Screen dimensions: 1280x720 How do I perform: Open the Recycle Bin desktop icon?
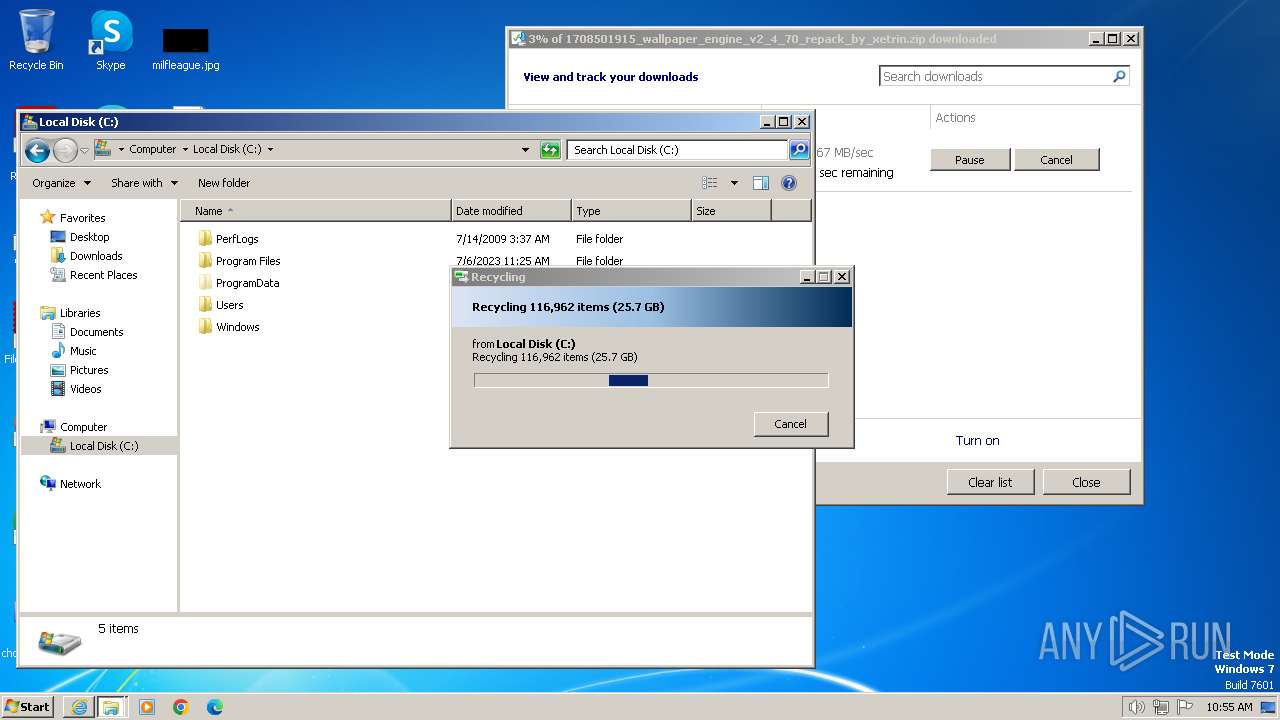click(36, 40)
